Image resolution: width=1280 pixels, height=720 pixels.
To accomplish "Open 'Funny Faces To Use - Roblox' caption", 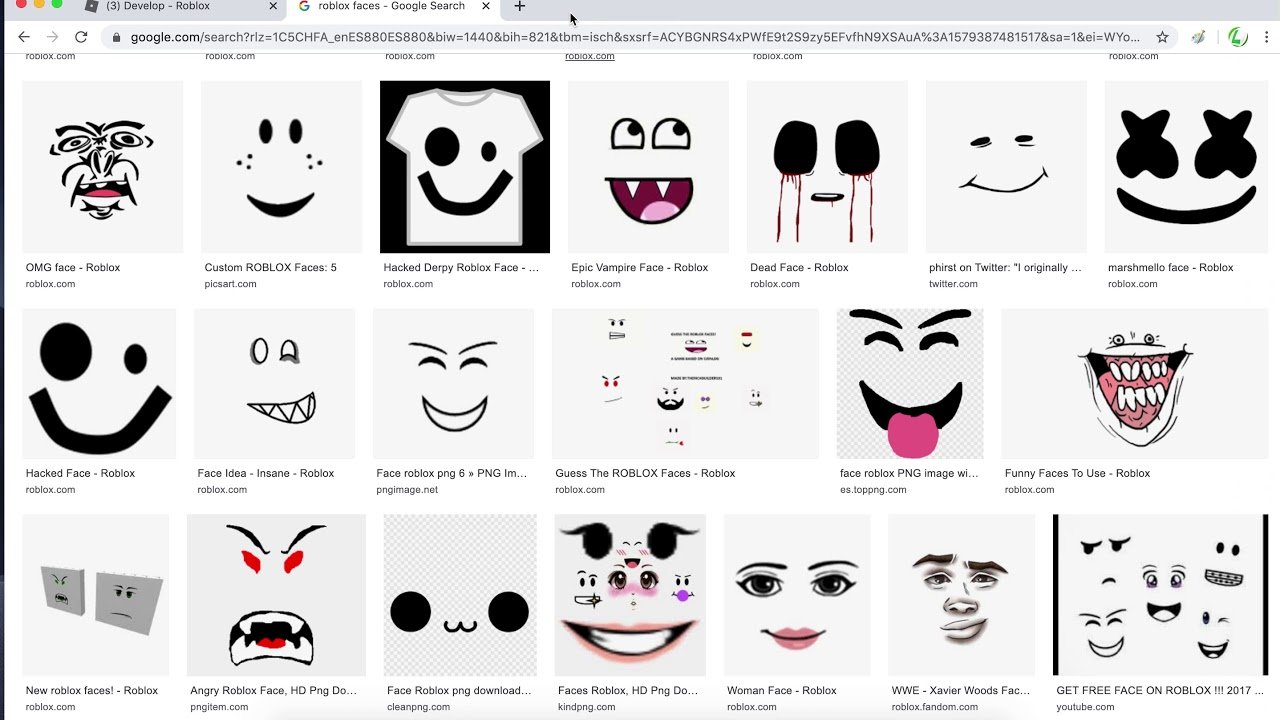I will coord(1078,474).
